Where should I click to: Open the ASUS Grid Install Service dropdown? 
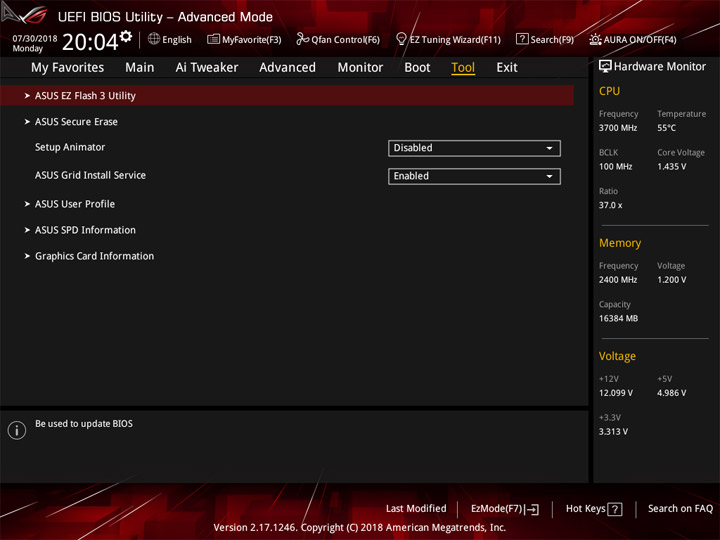click(x=474, y=176)
